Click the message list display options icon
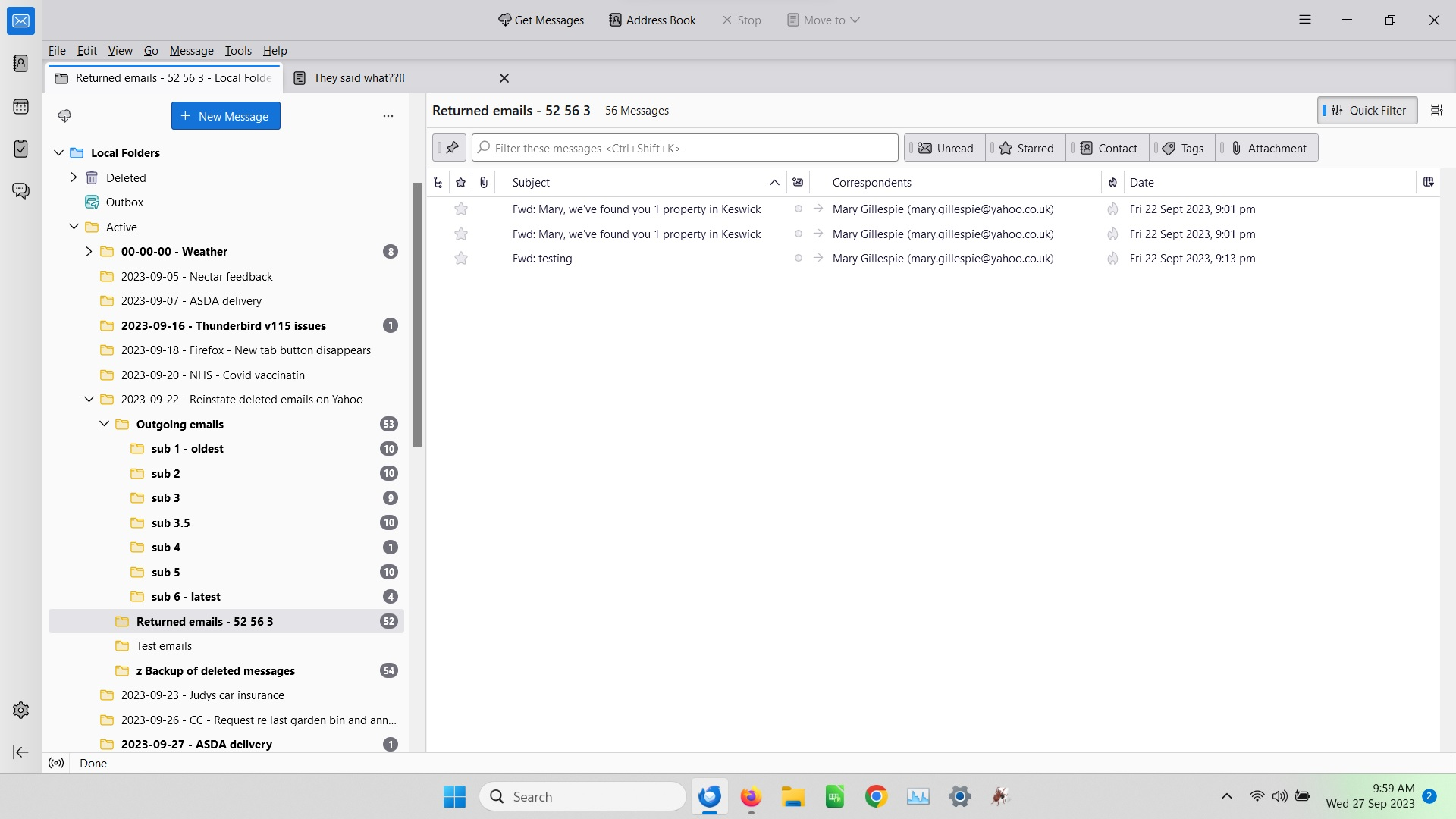 (x=1436, y=111)
